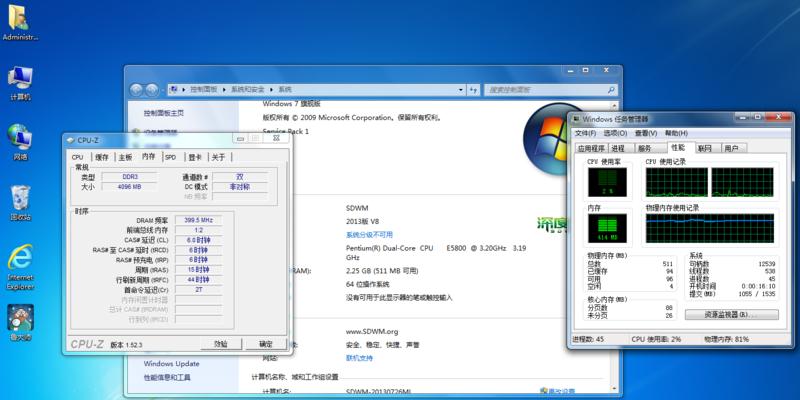Expand the 系统和安全 breadcrumb arrow
This screenshot has width=800, height=400.
coord(273,89)
